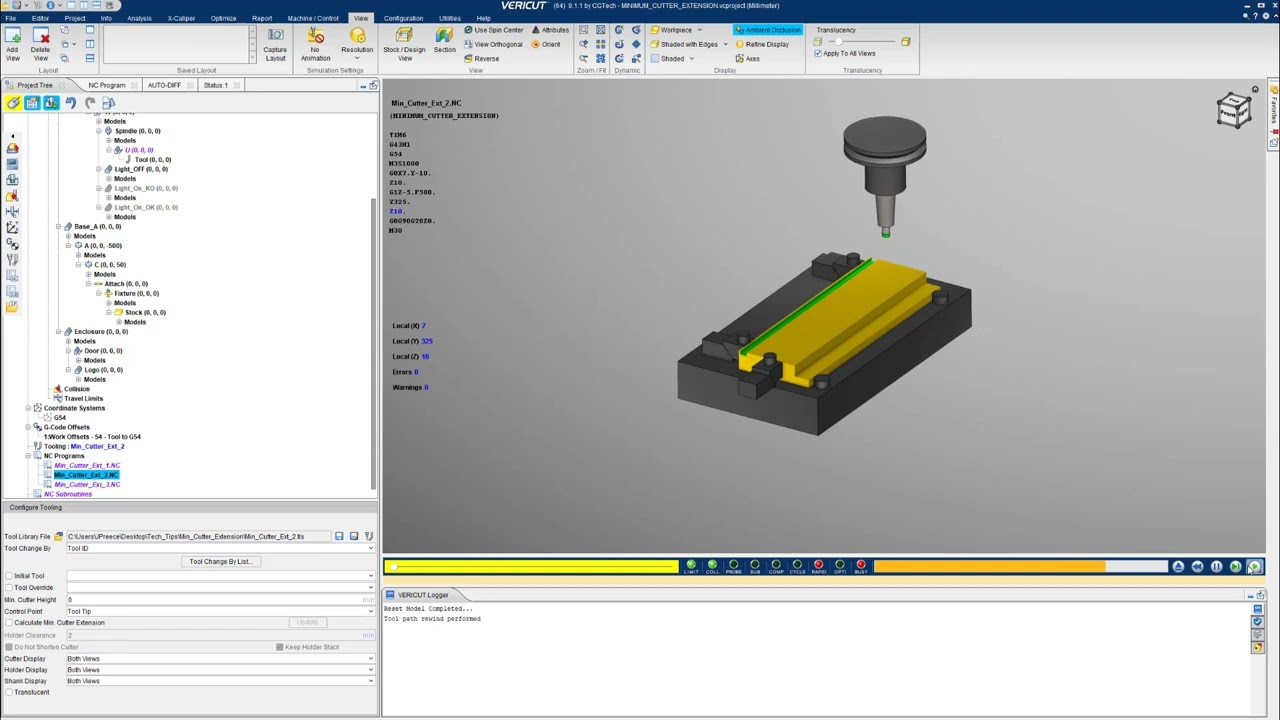This screenshot has height=720, width=1280.
Task: Click the undo arrow in Project Tree toolbar
Action: click(x=70, y=103)
